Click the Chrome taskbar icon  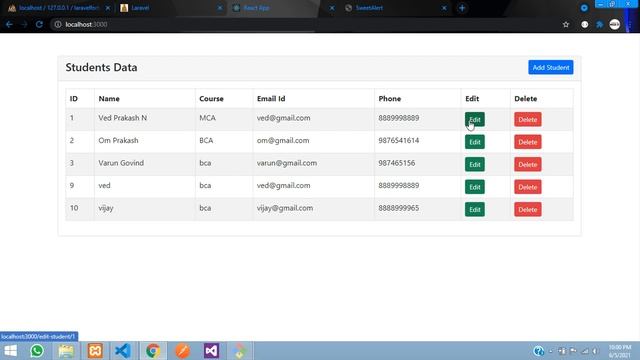tap(153, 351)
